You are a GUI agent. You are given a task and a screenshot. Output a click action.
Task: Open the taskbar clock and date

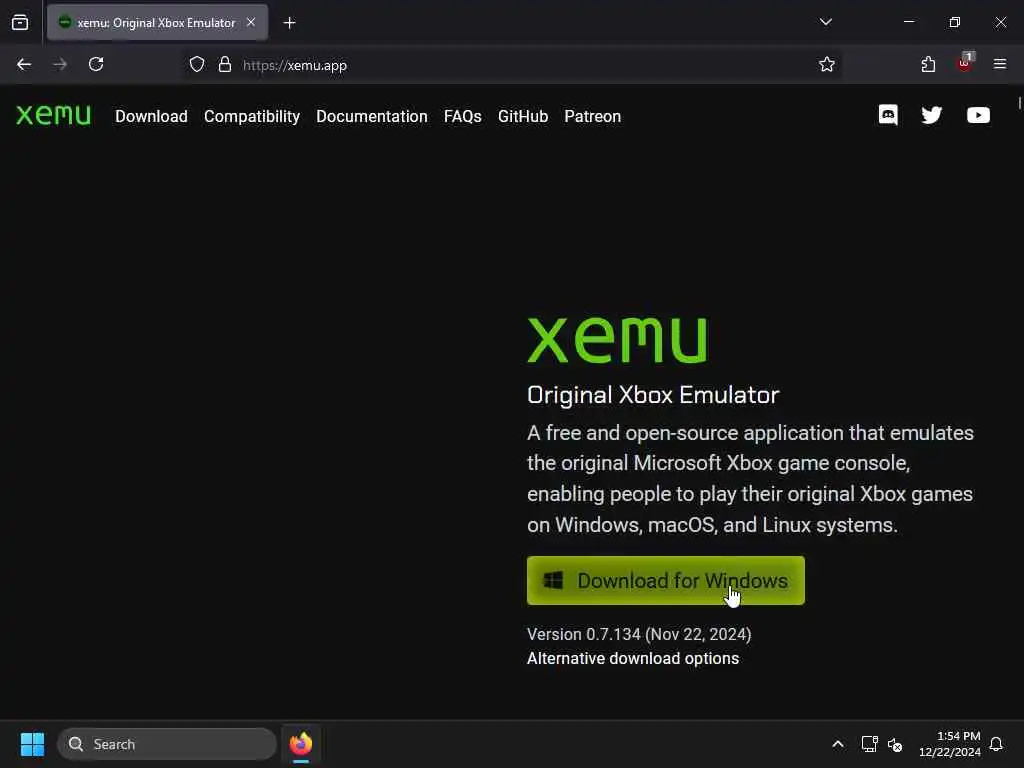tap(950, 744)
